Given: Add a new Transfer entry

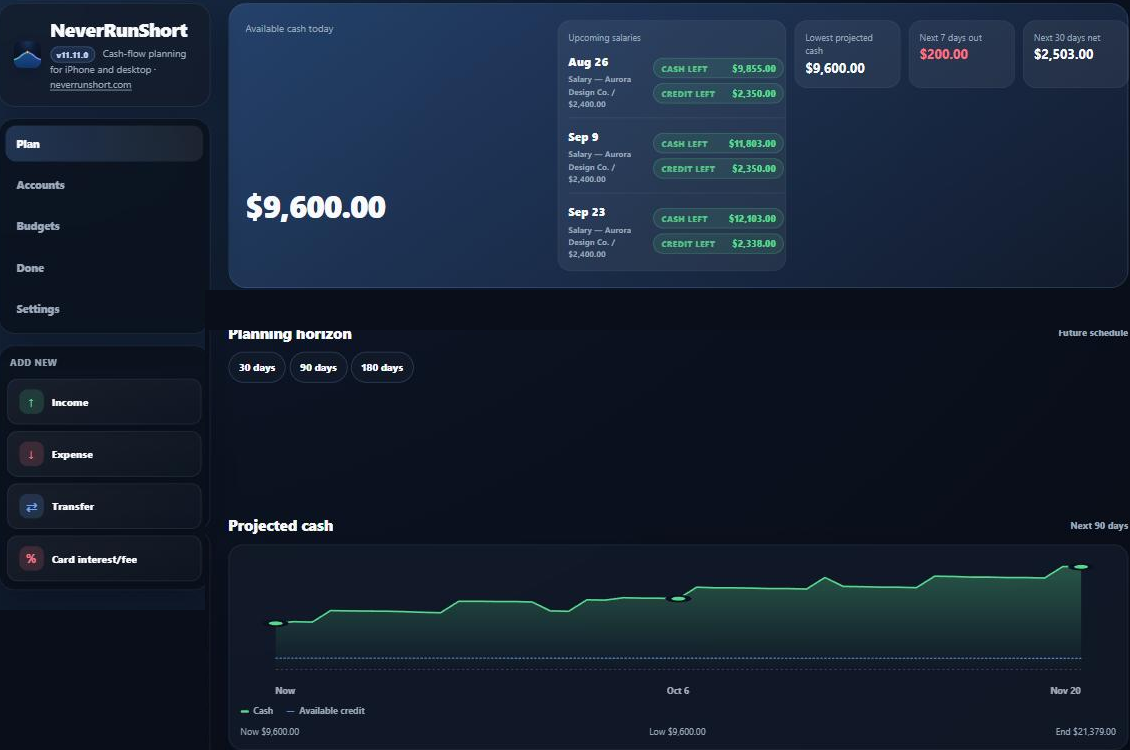Looking at the screenshot, I should tap(104, 506).
